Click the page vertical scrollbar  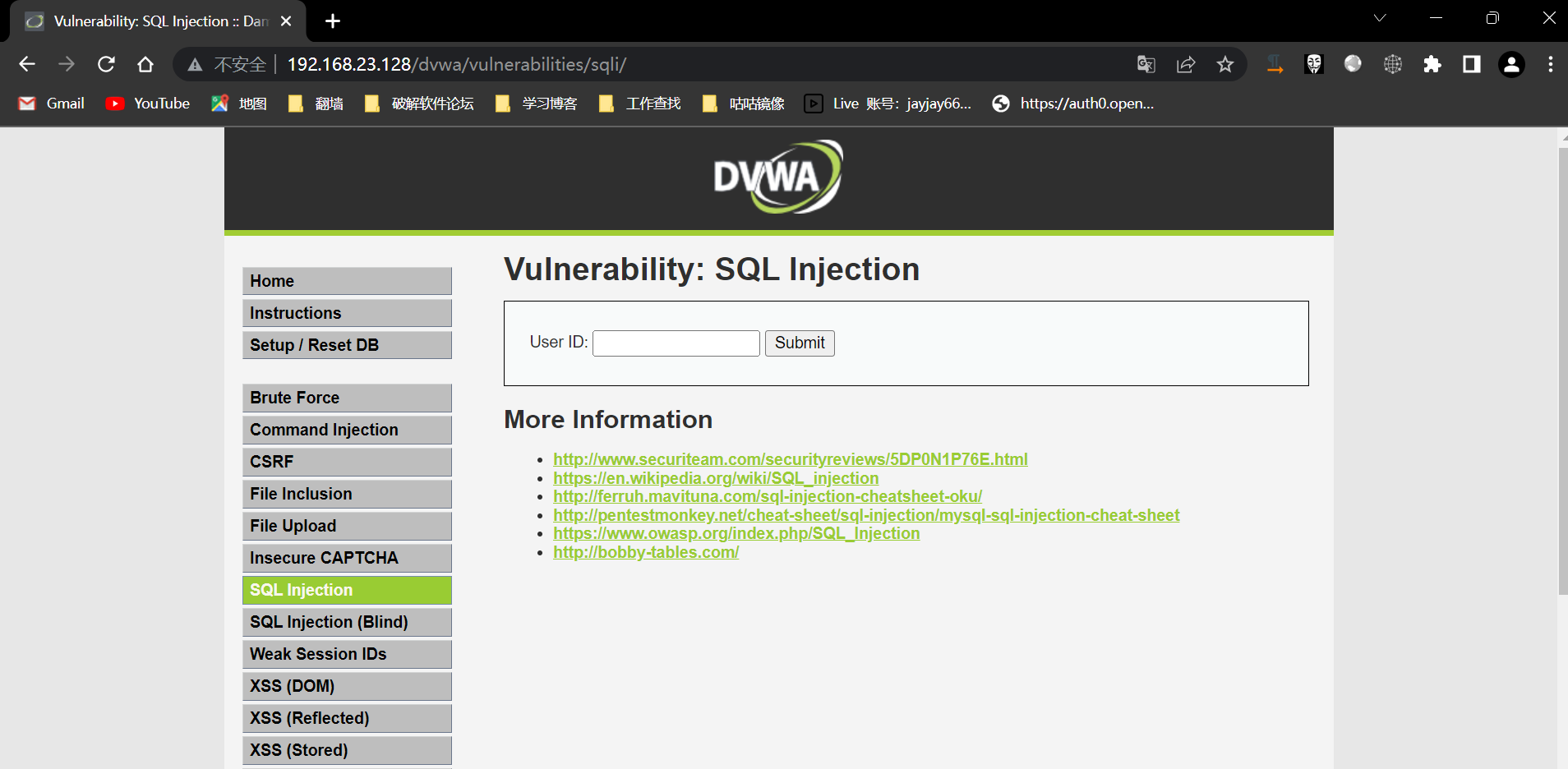click(1562, 370)
